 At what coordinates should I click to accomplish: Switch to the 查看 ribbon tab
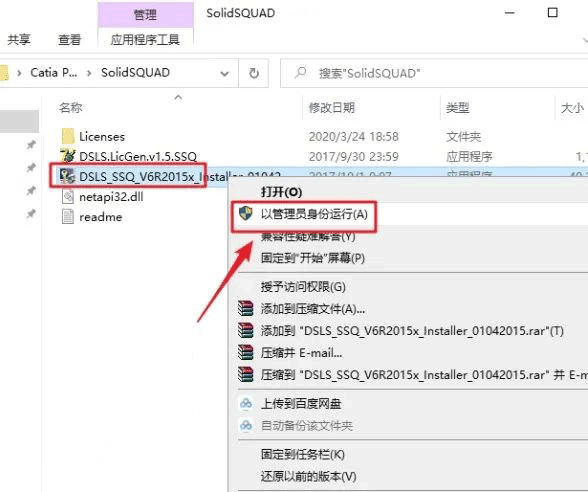point(70,39)
